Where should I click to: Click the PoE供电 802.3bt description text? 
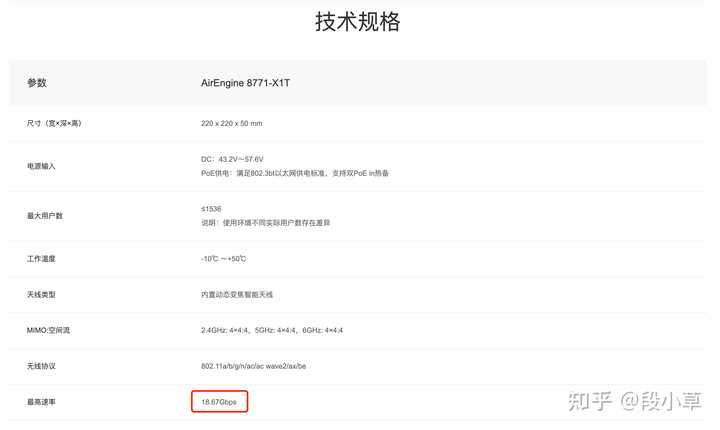tap(295, 173)
